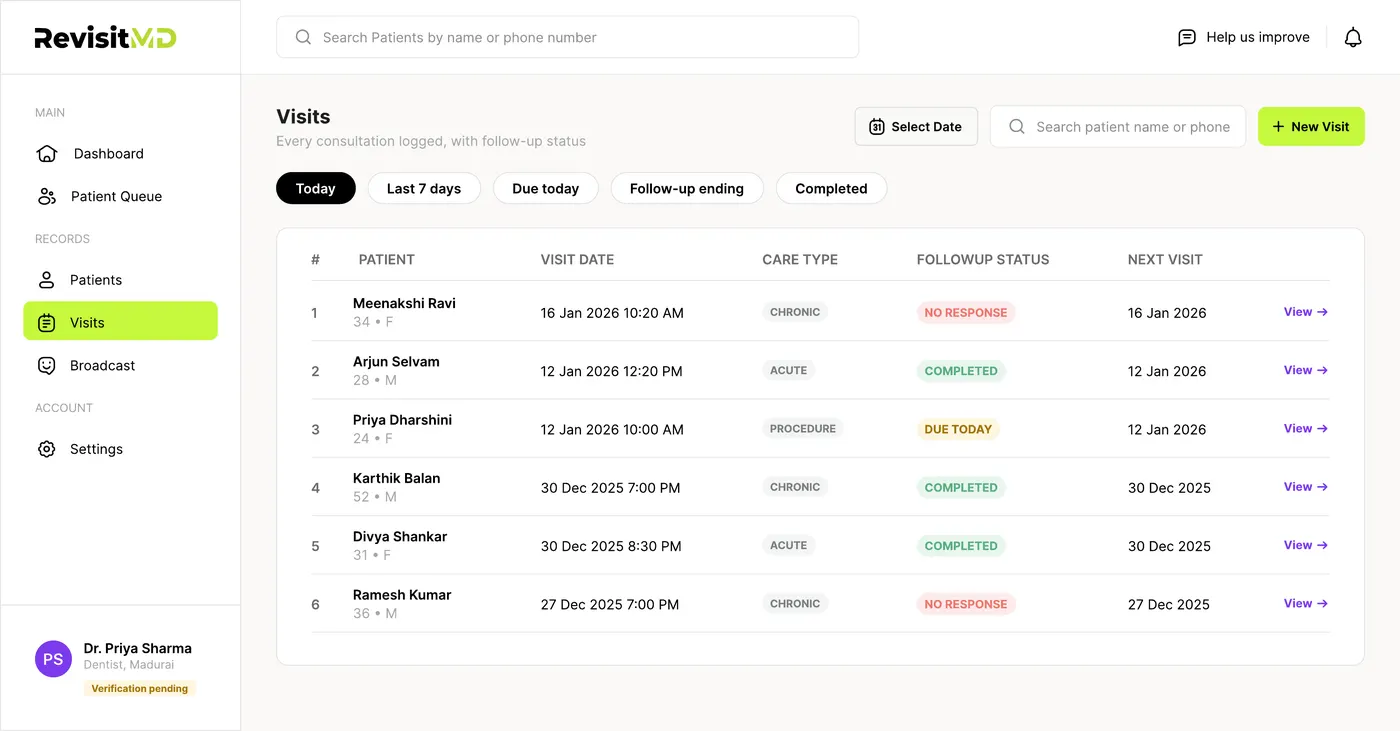The image size is (1400, 731).
Task: Click the VISIT DATE column header
Action: 577,259
